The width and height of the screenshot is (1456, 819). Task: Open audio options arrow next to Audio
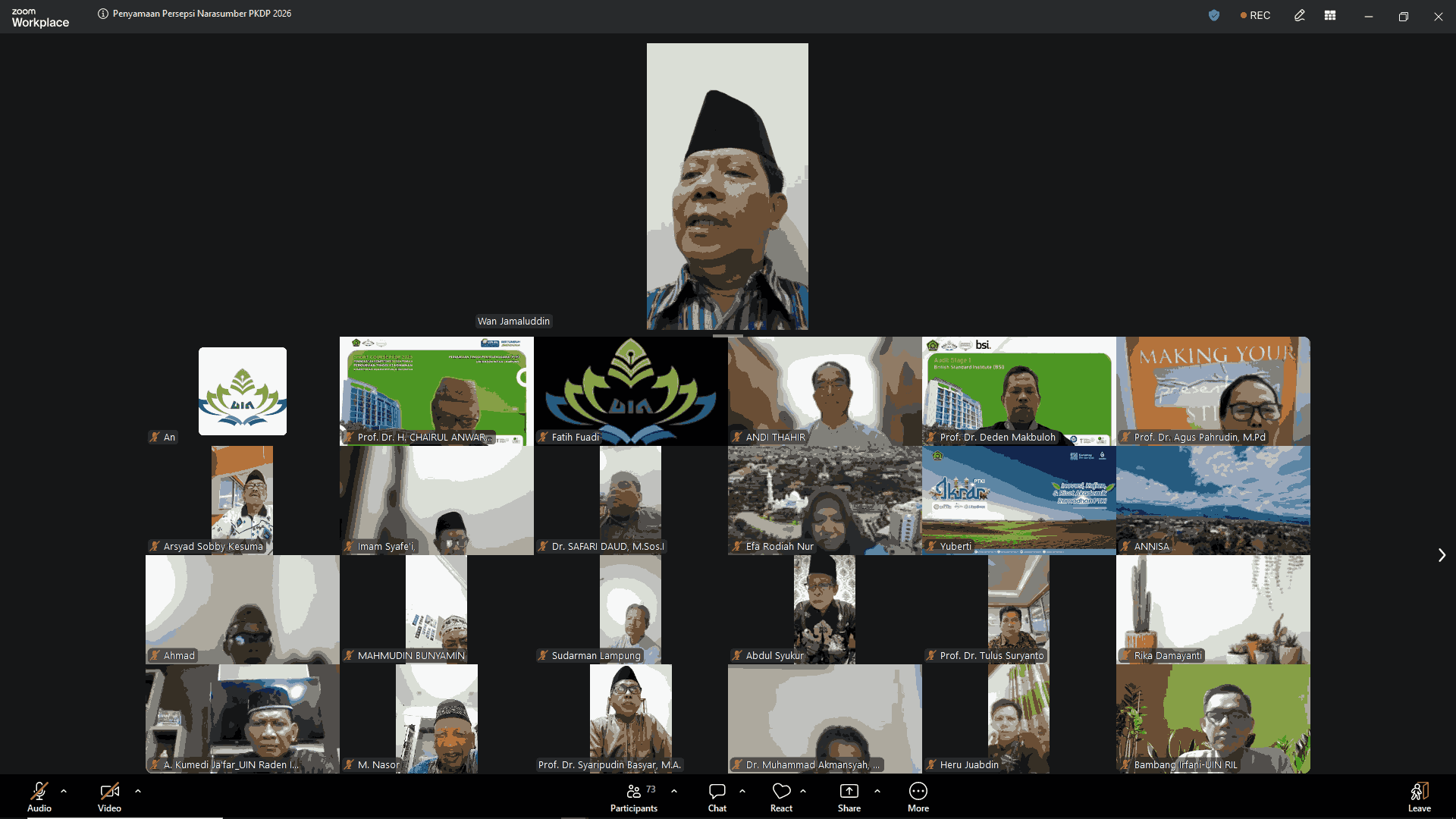(x=64, y=791)
